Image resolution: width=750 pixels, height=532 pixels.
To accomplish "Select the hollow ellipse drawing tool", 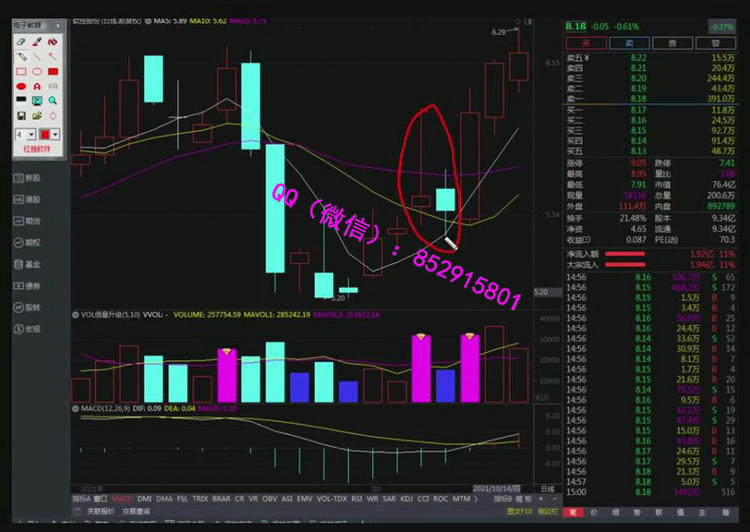I will pos(37,71).
